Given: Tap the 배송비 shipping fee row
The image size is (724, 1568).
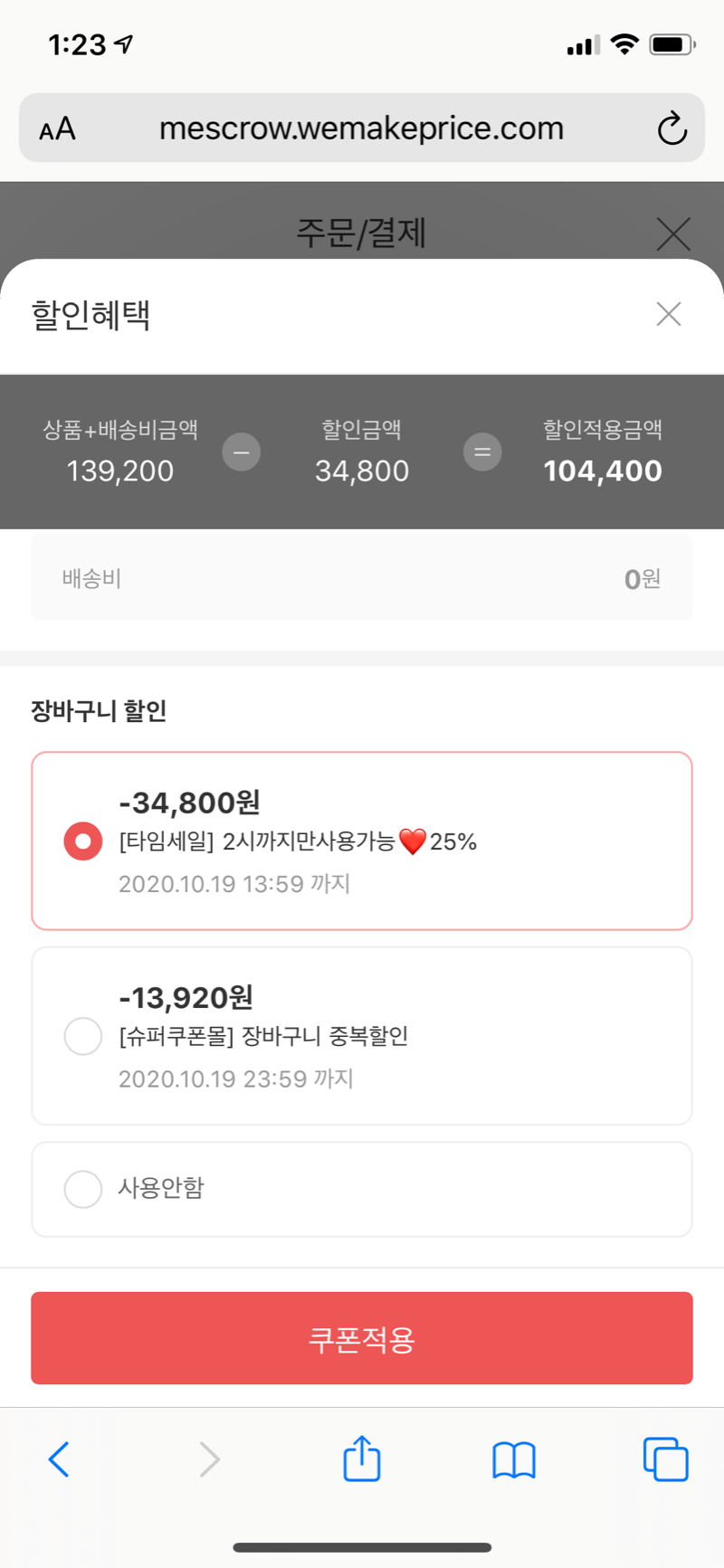Looking at the screenshot, I should pyautogui.click(x=362, y=578).
